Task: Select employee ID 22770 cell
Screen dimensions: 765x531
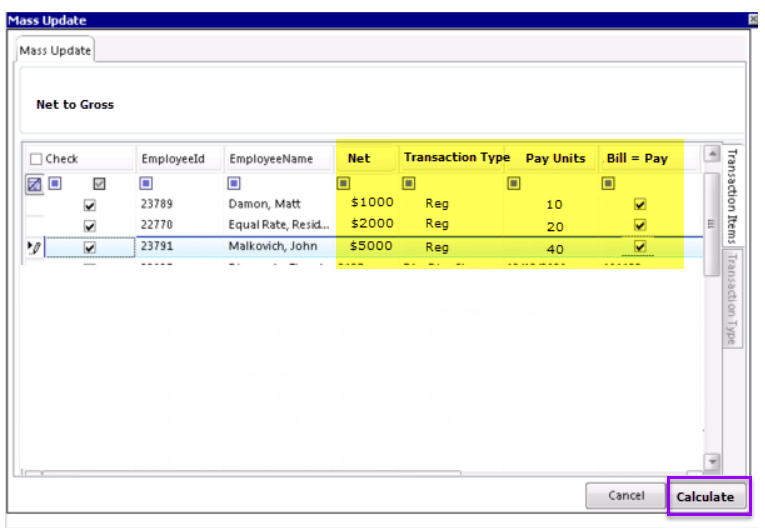Action: point(157,225)
